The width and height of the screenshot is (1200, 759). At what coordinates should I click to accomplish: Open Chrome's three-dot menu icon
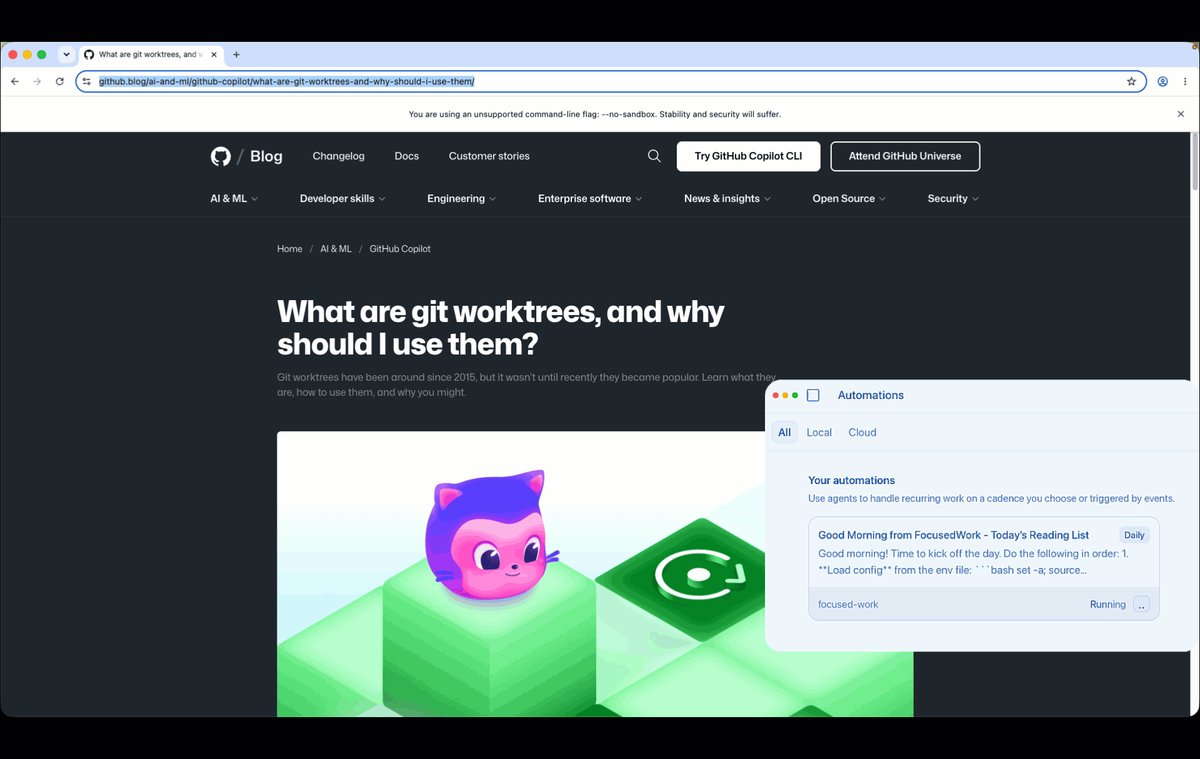tap(1186, 81)
